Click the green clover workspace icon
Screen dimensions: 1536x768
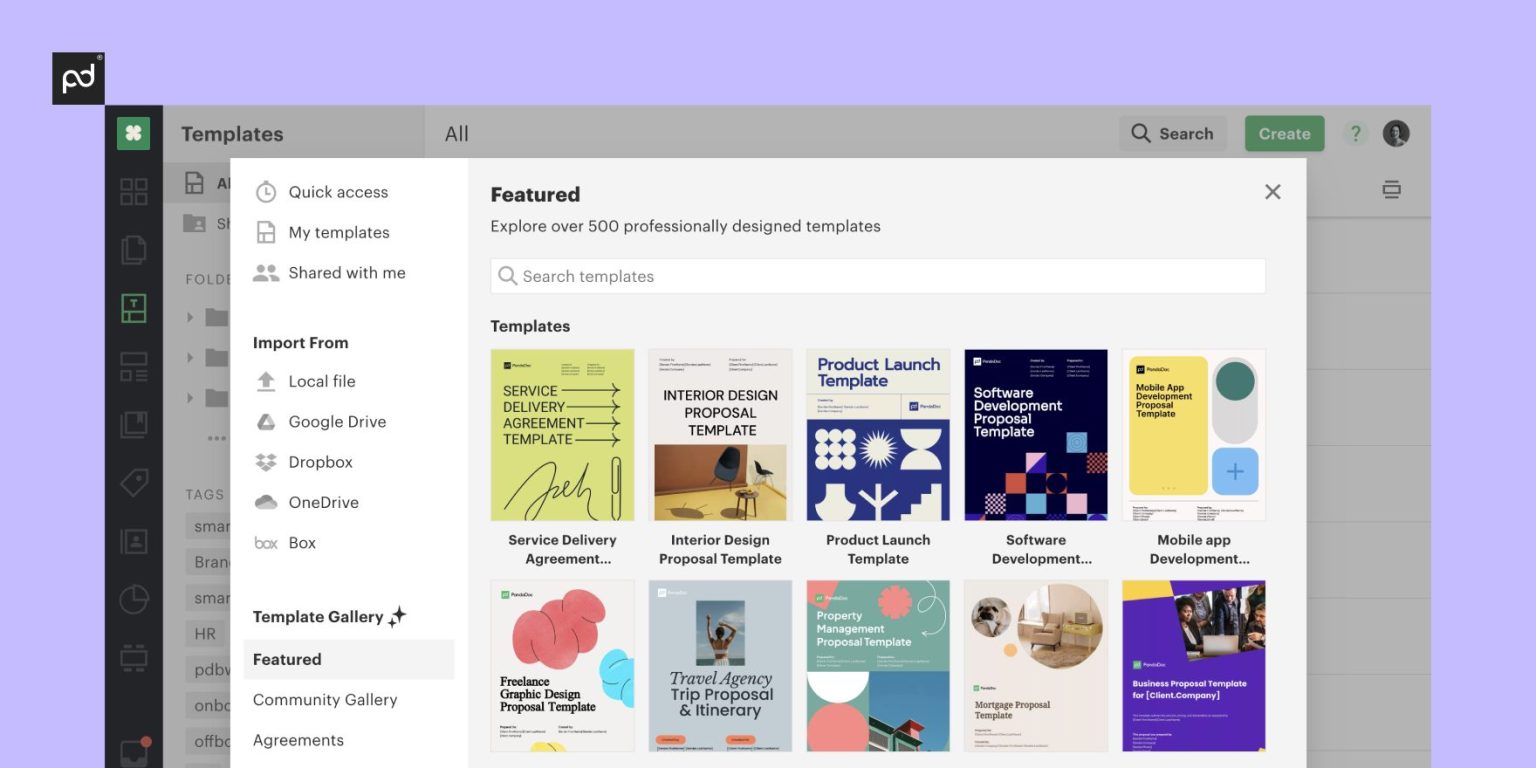[x=134, y=134]
